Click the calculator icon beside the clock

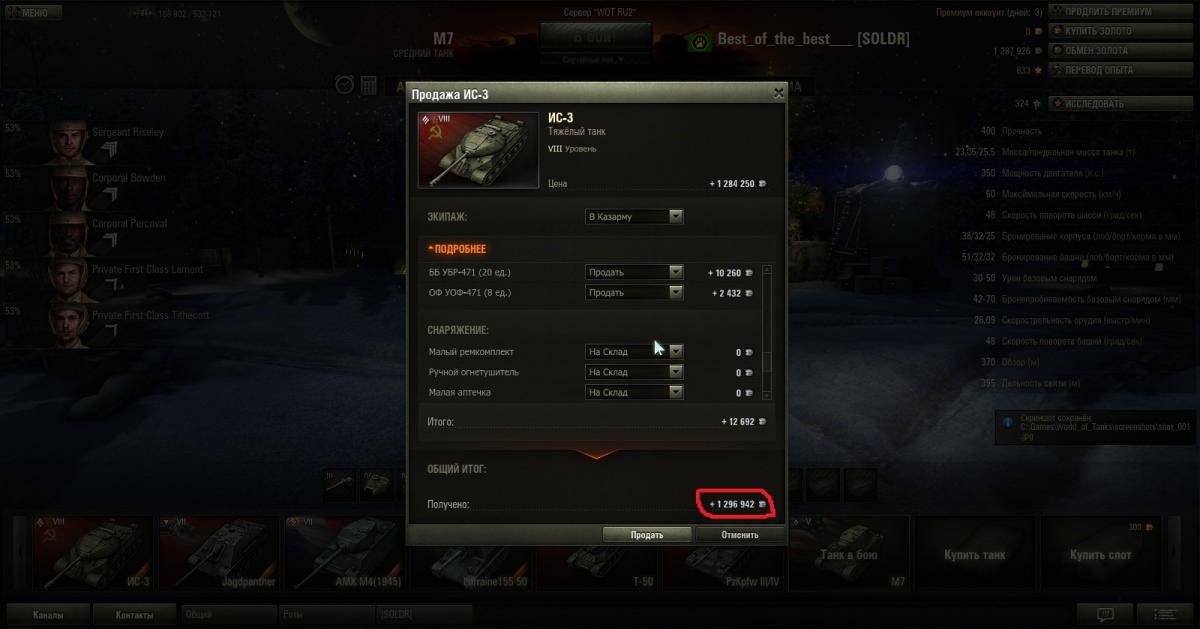(x=368, y=85)
